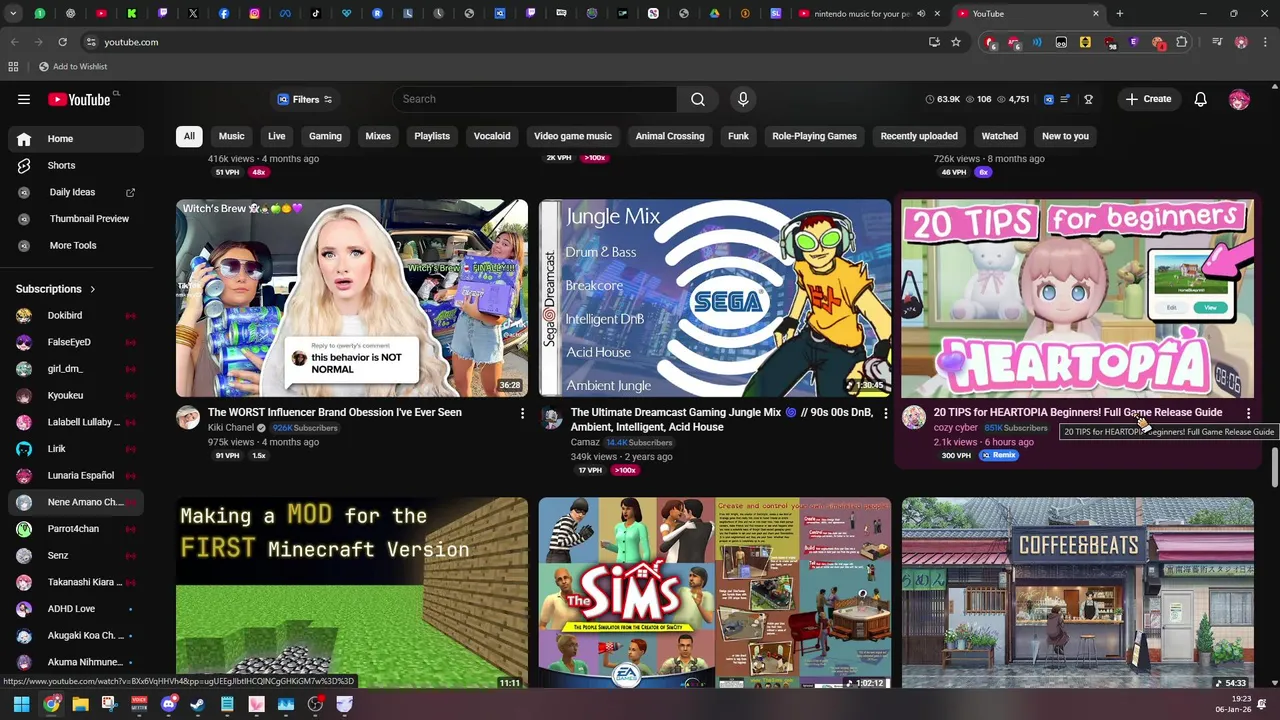Open Thumbnail Preview in sidebar
Image resolution: width=1280 pixels, height=720 pixels.
76,219
